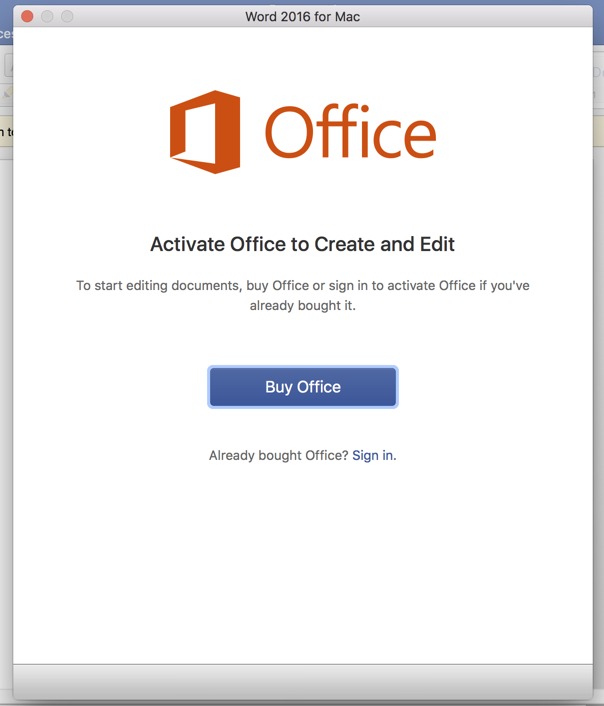Click the blue Buy Office button
Viewport: 604px width, 706px height.
pyautogui.click(x=303, y=387)
